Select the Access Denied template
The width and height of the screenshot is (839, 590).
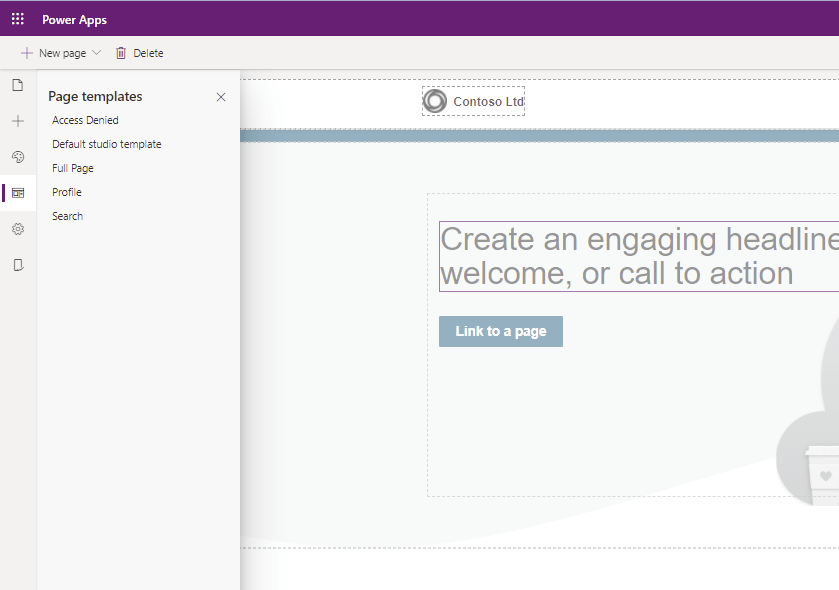pos(85,120)
